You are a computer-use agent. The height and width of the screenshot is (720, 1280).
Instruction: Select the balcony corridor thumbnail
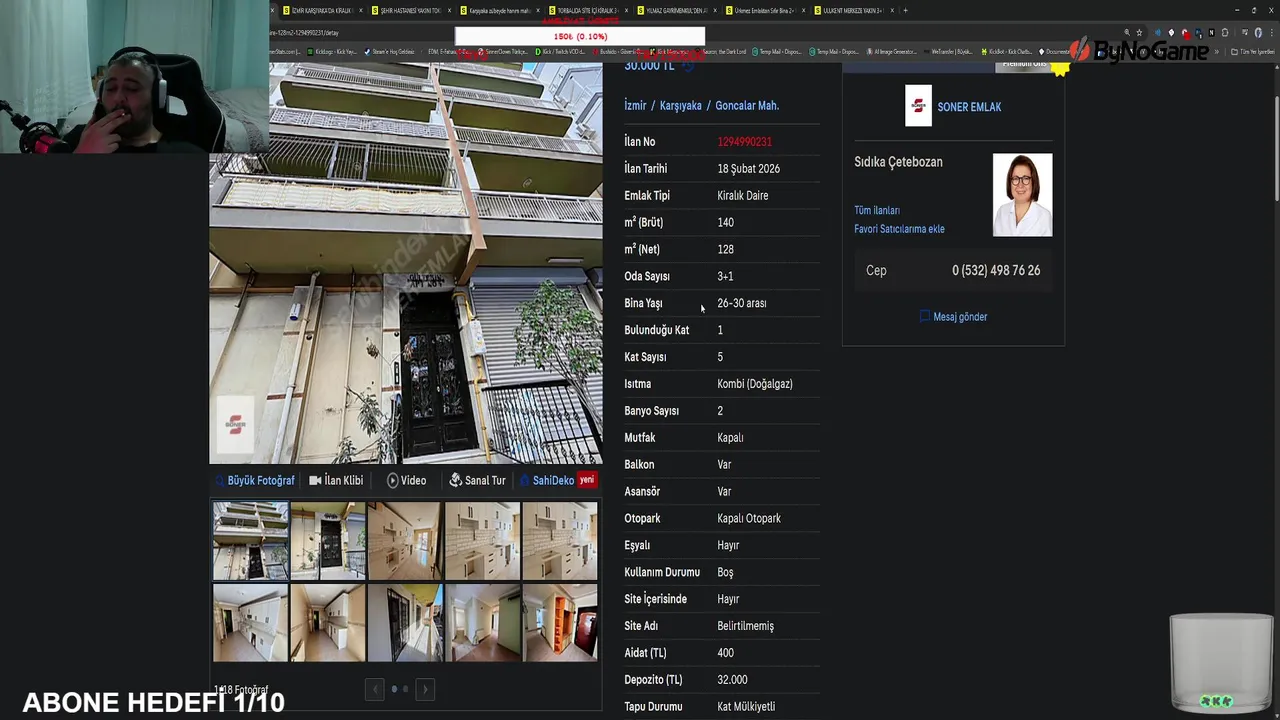pos(405,623)
